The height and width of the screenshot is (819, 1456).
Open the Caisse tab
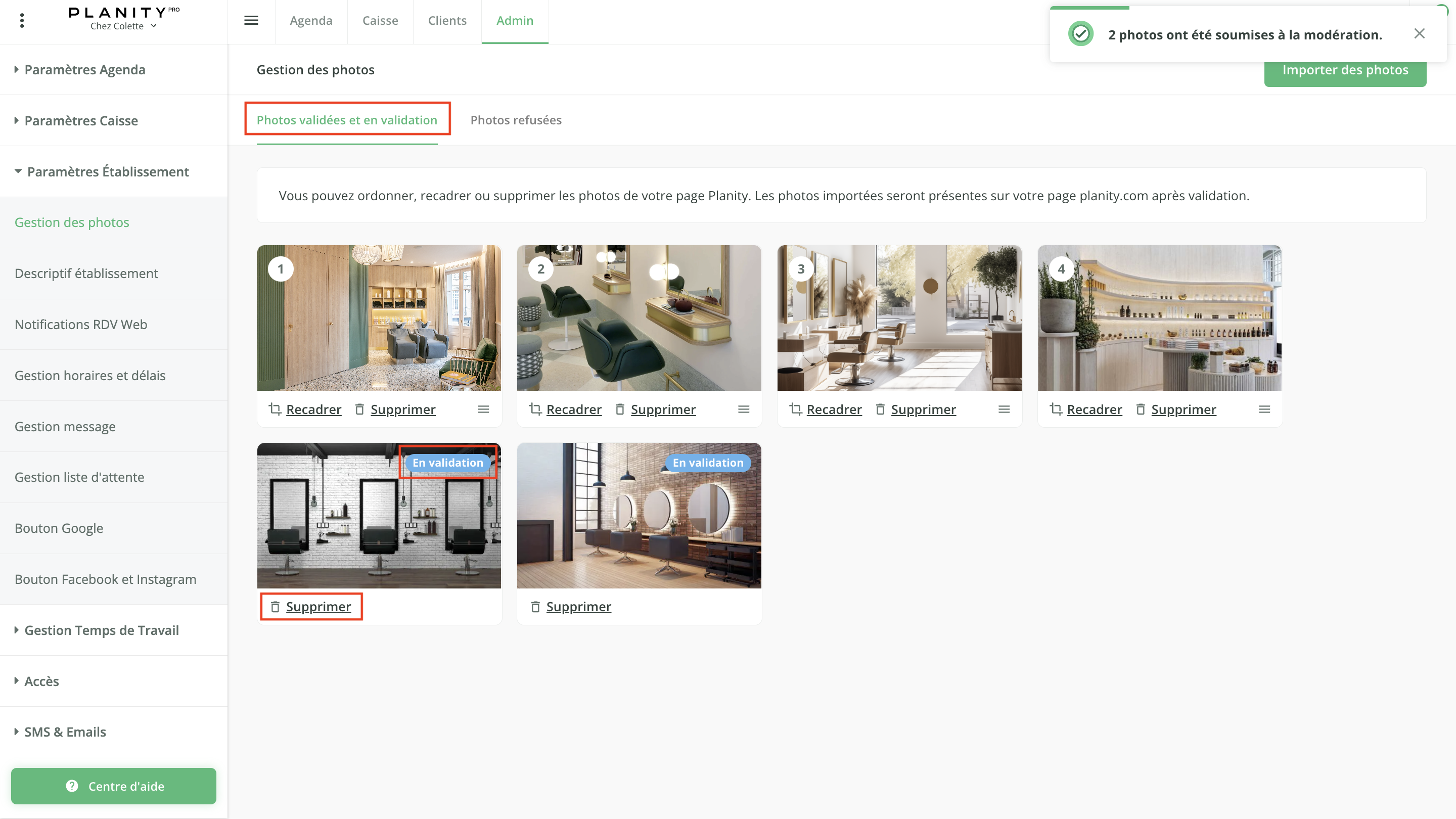(x=380, y=20)
